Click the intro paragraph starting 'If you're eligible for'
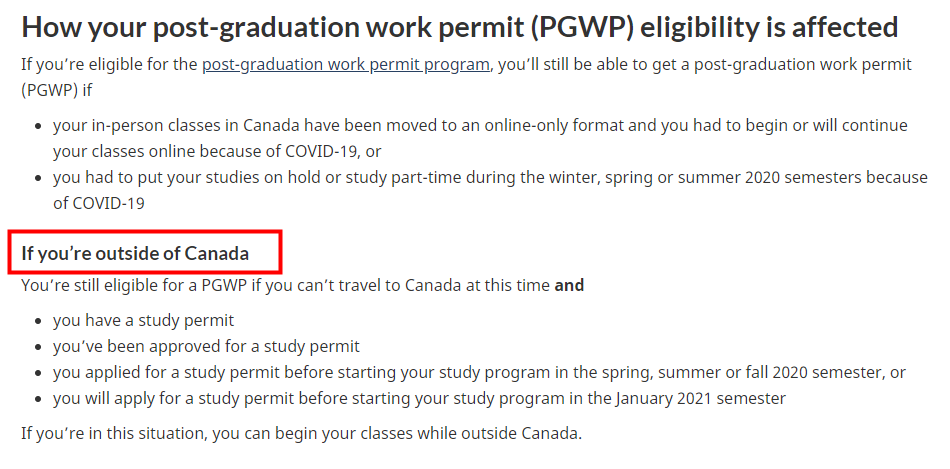The height and width of the screenshot is (469, 950). point(467,77)
